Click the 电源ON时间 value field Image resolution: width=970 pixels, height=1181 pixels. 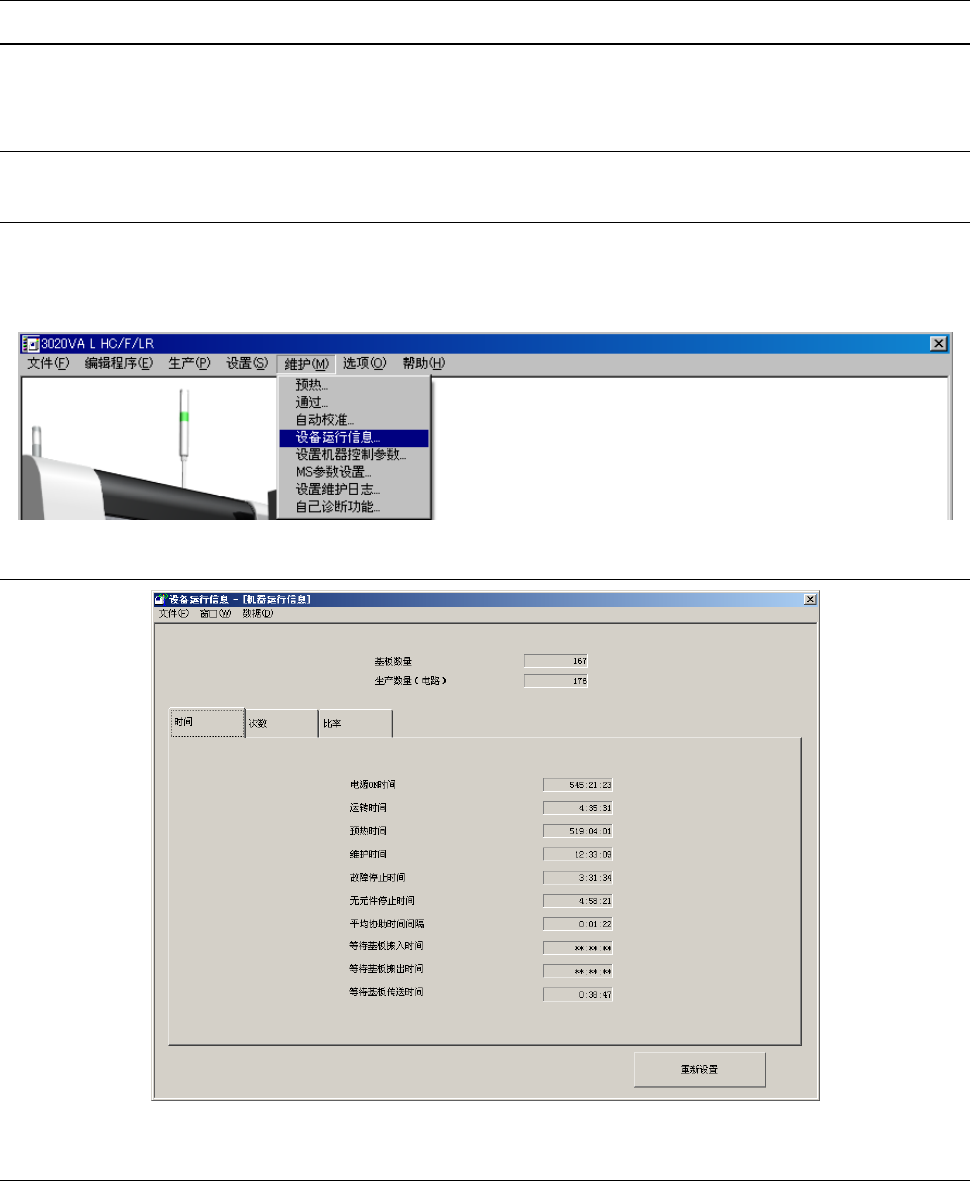click(x=578, y=785)
